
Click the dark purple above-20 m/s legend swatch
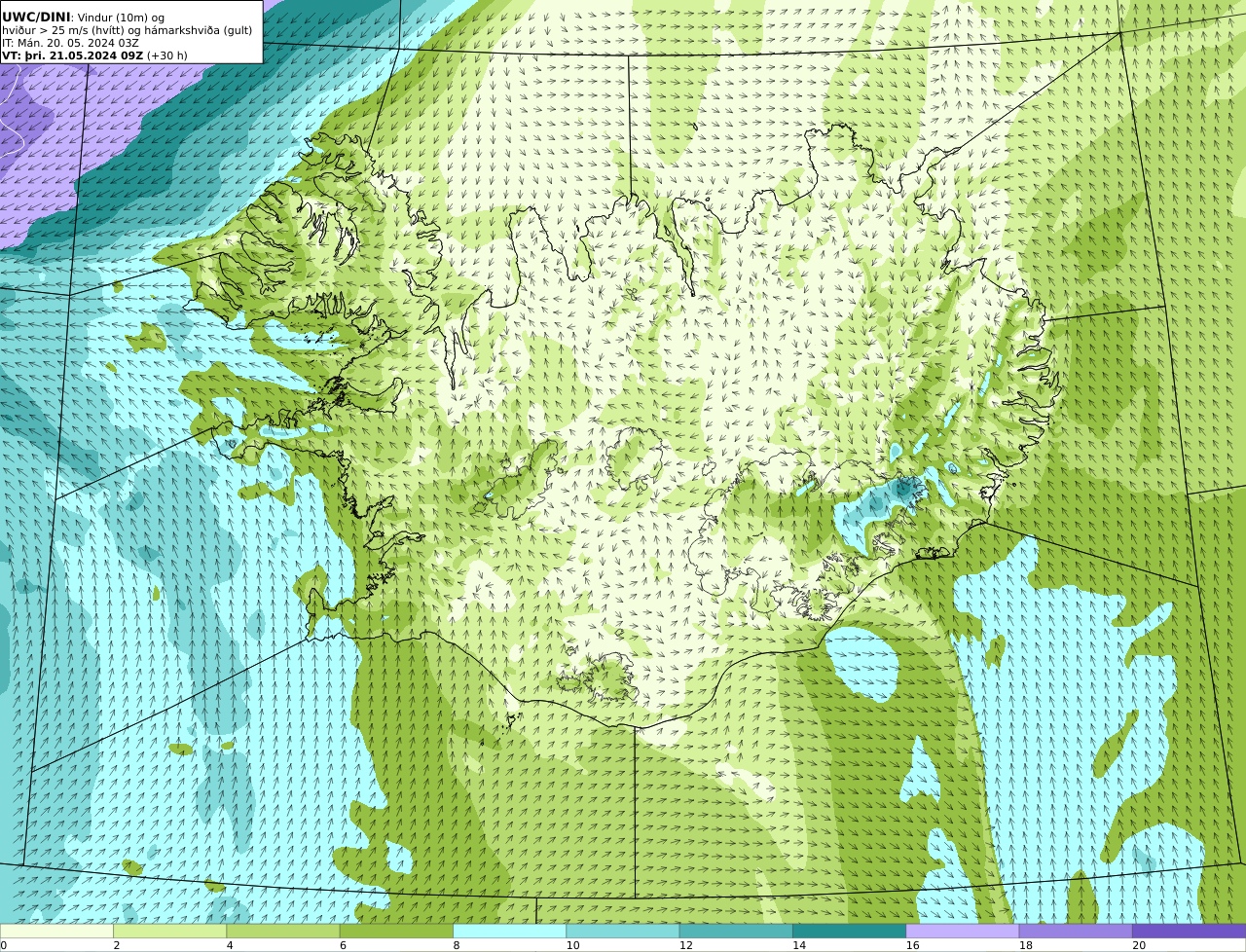(1189, 932)
